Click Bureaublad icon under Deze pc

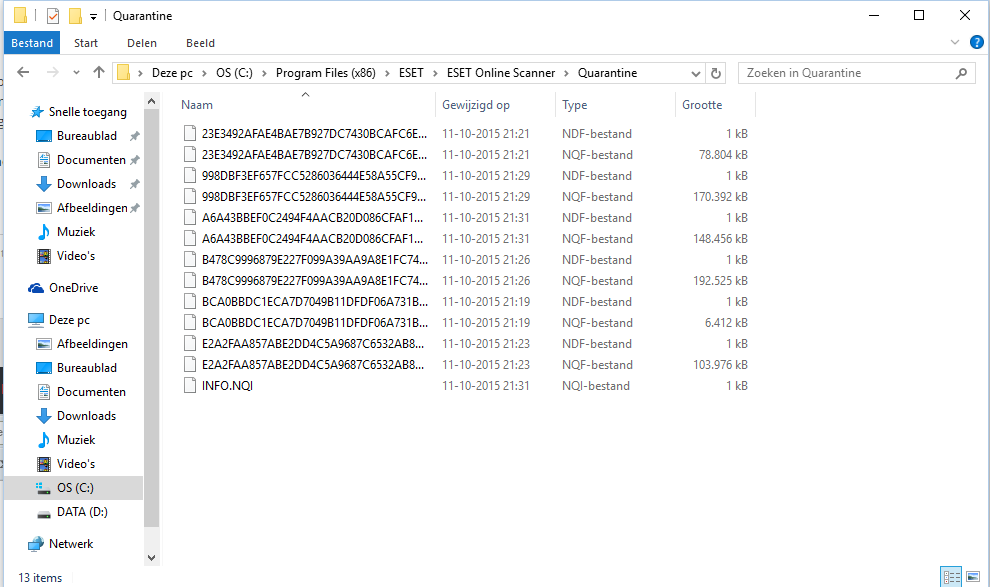[44, 368]
